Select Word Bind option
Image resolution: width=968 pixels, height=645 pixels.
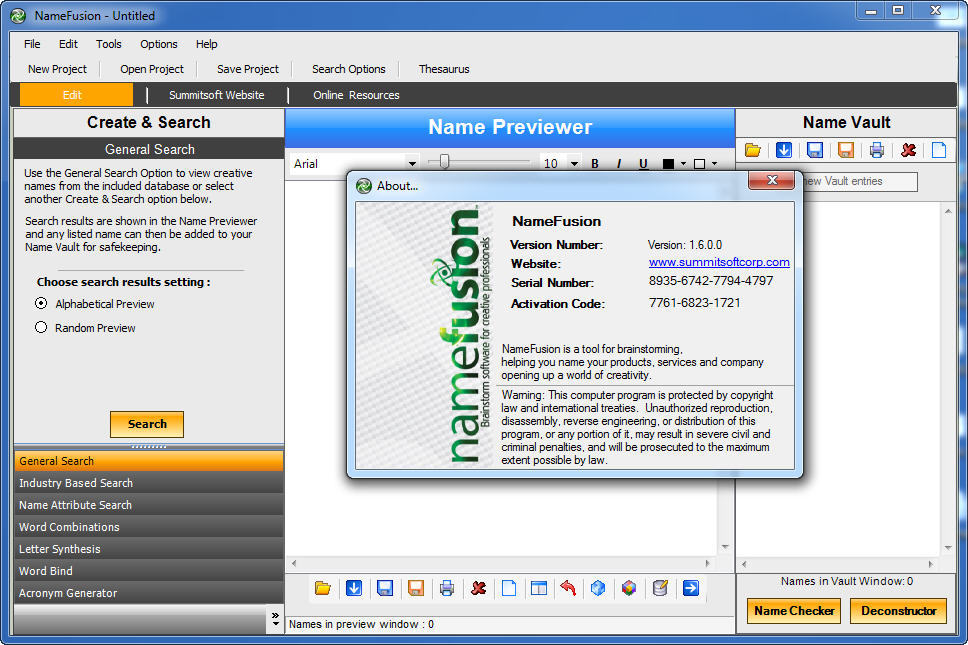pyautogui.click(x=148, y=571)
